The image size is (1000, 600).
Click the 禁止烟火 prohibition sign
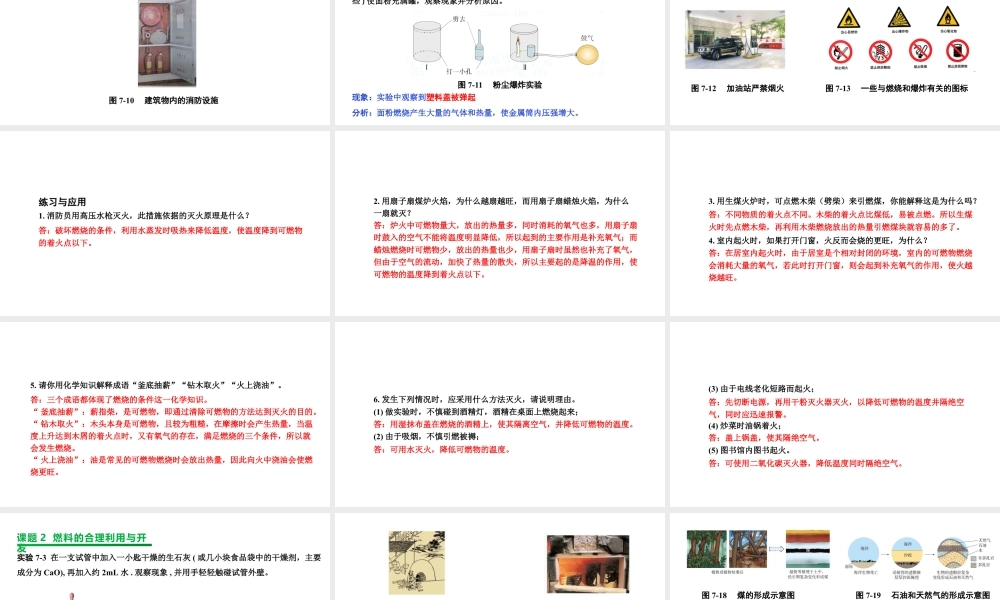pyautogui.click(x=839, y=49)
